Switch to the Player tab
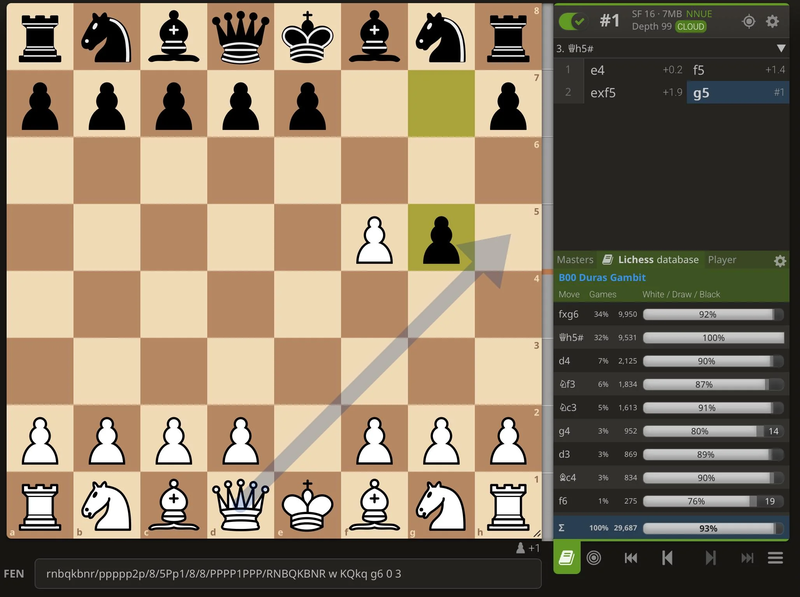 tap(722, 260)
